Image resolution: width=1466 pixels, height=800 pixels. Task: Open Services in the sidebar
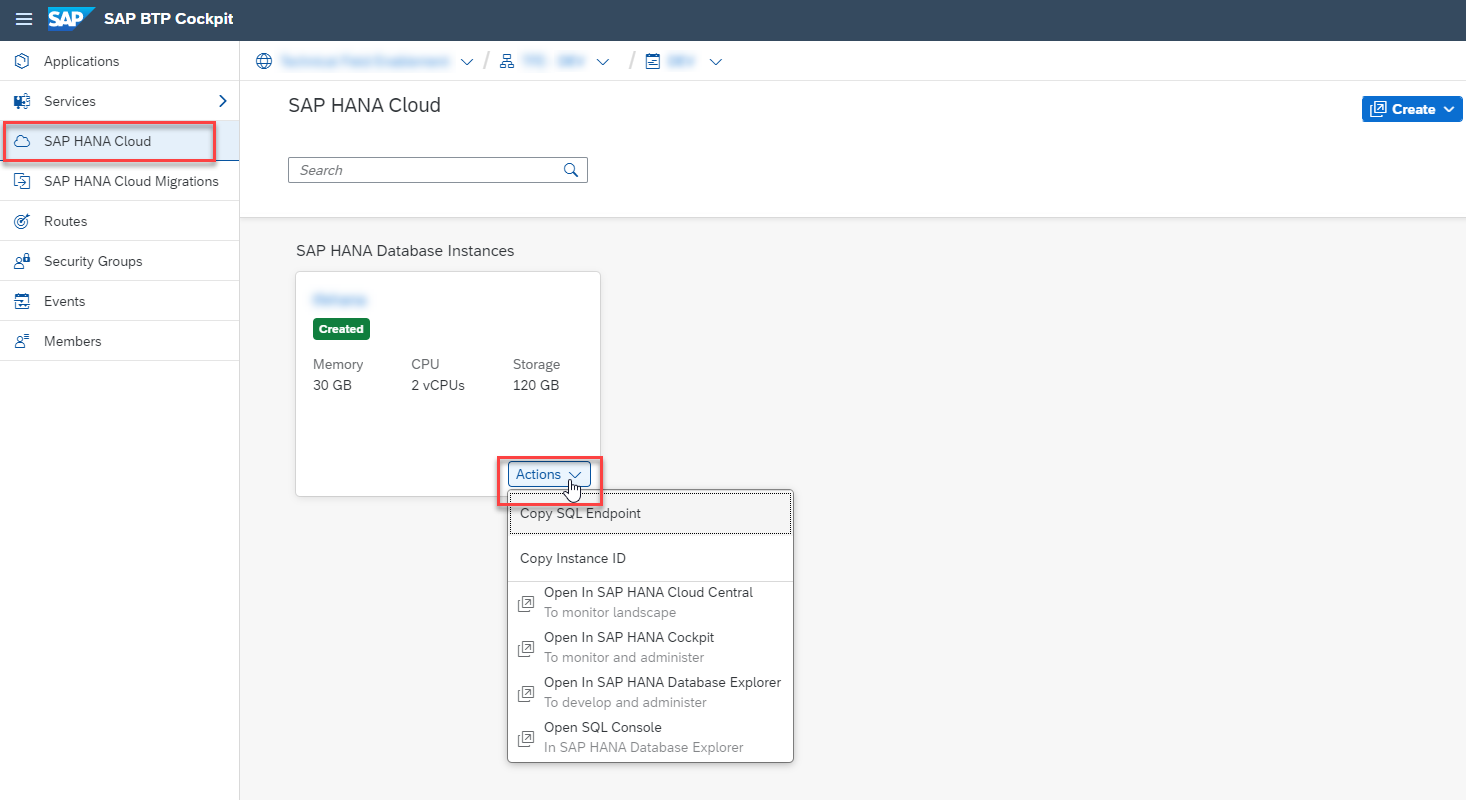pyautogui.click(x=119, y=101)
